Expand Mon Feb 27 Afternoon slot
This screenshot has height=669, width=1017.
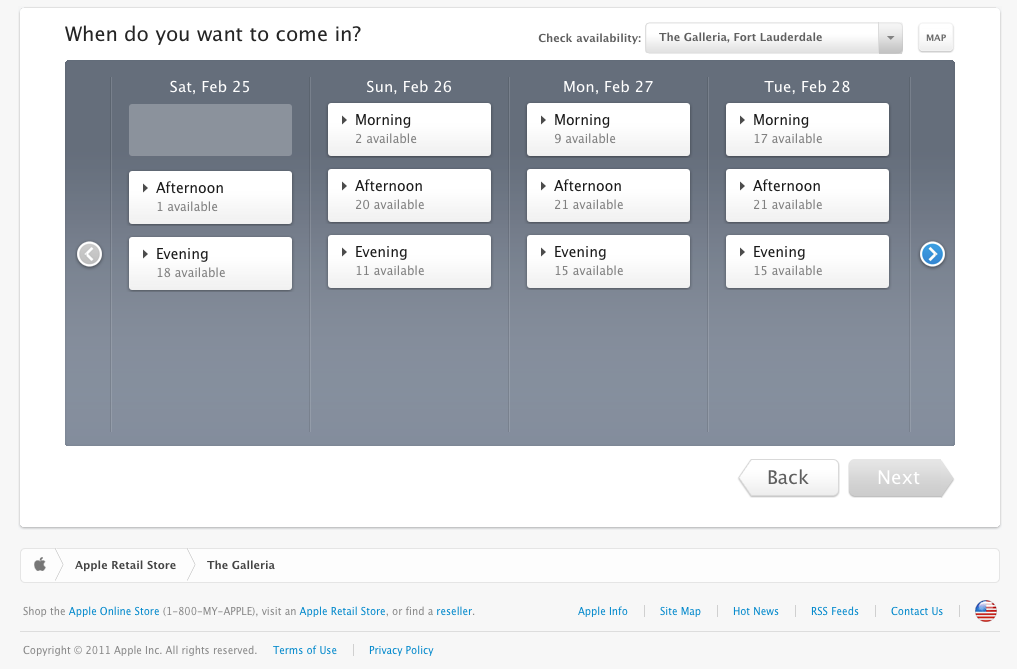[608, 195]
